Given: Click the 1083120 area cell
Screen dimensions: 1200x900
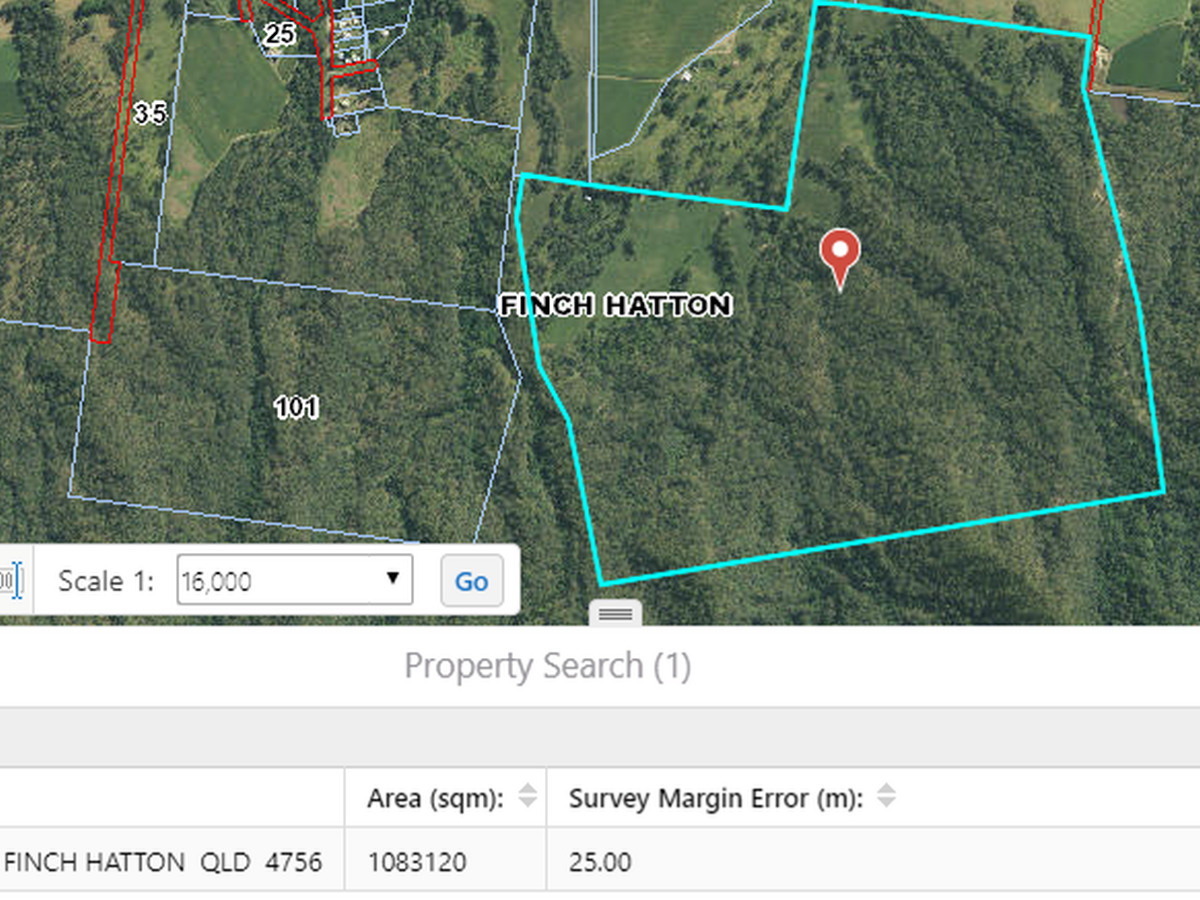Looking at the screenshot, I should tap(417, 861).
